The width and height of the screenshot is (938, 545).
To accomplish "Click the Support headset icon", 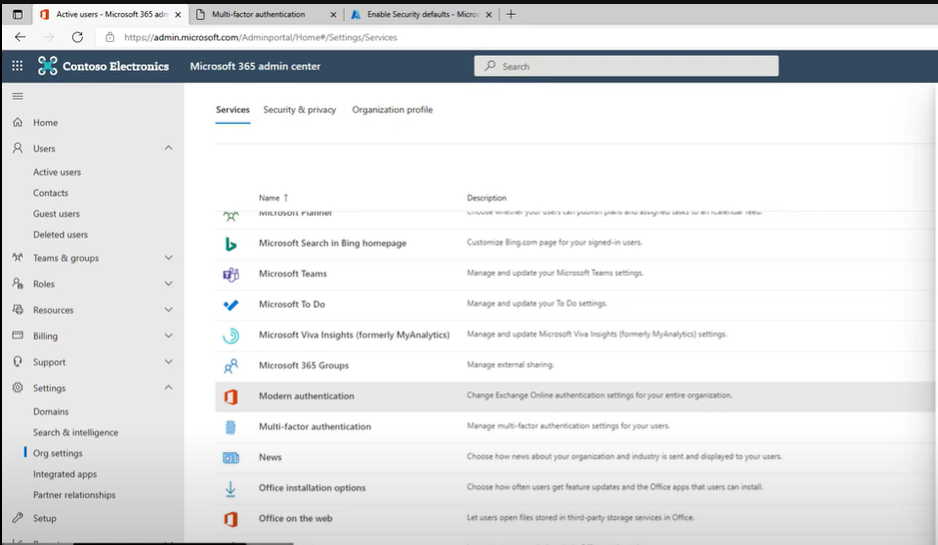I will click(x=18, y=361).
